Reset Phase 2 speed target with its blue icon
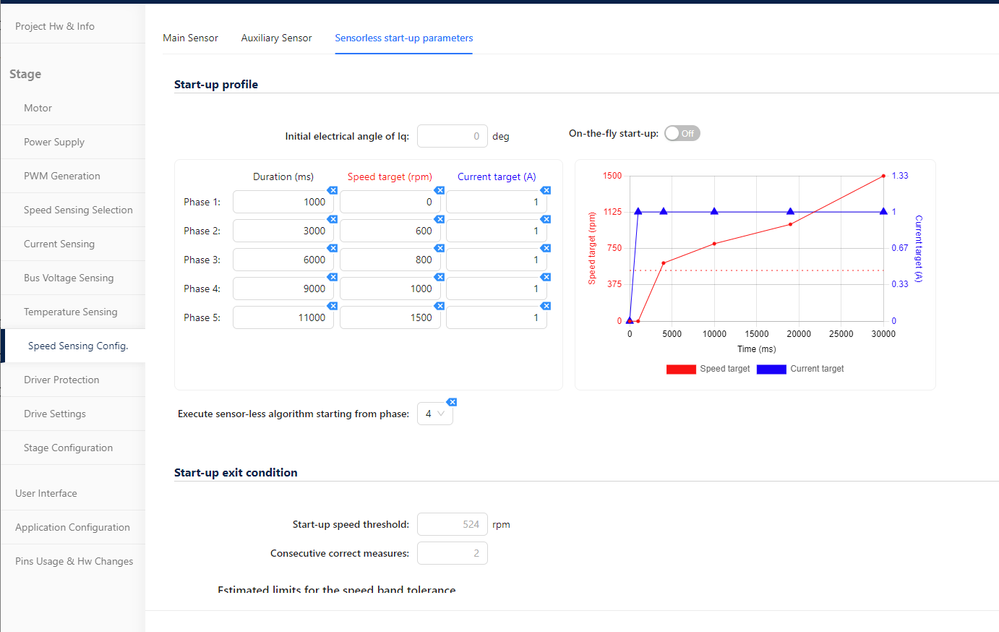999x632 pixels. coord(439,219)
